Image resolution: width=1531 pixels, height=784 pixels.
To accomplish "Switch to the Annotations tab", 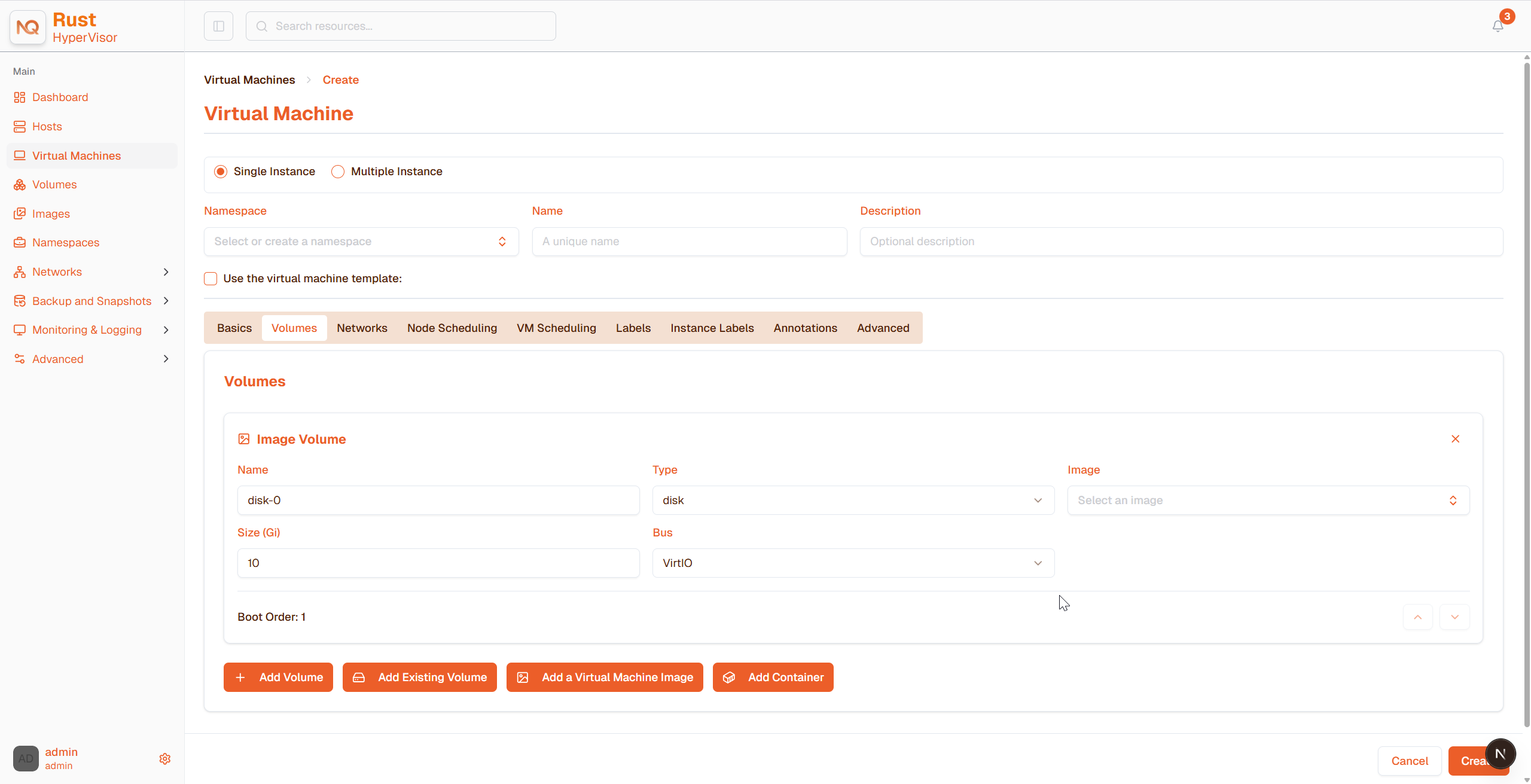I will click(x=805, y=328).
